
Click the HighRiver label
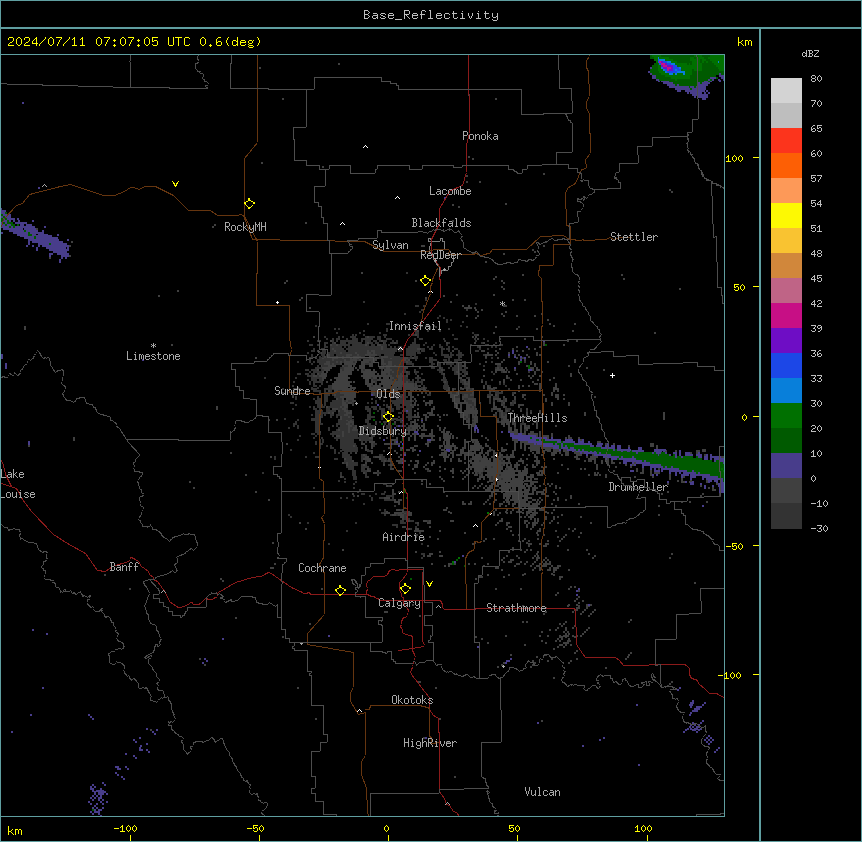(x=430, y=743)
